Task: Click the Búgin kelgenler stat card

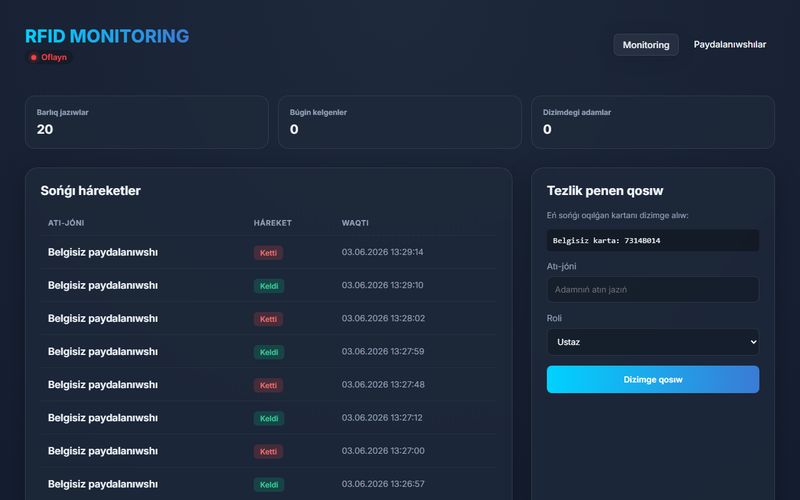Action: tap(400, 122)
